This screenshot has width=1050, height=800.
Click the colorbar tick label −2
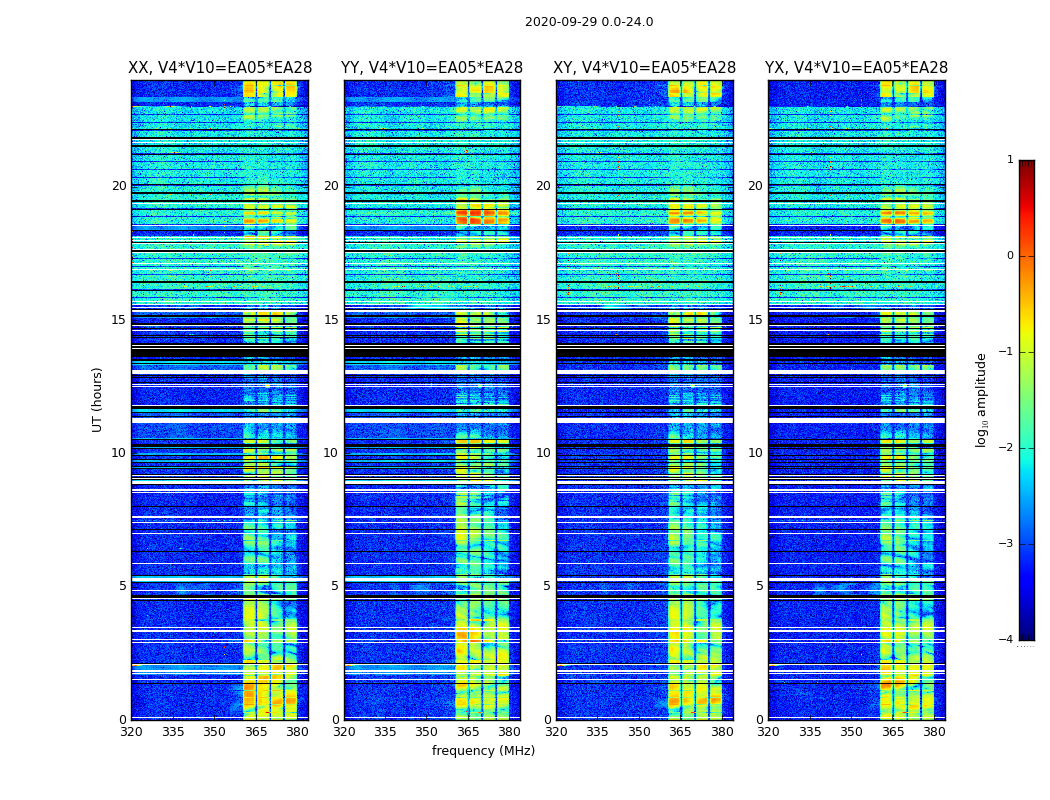point(1006,447)
